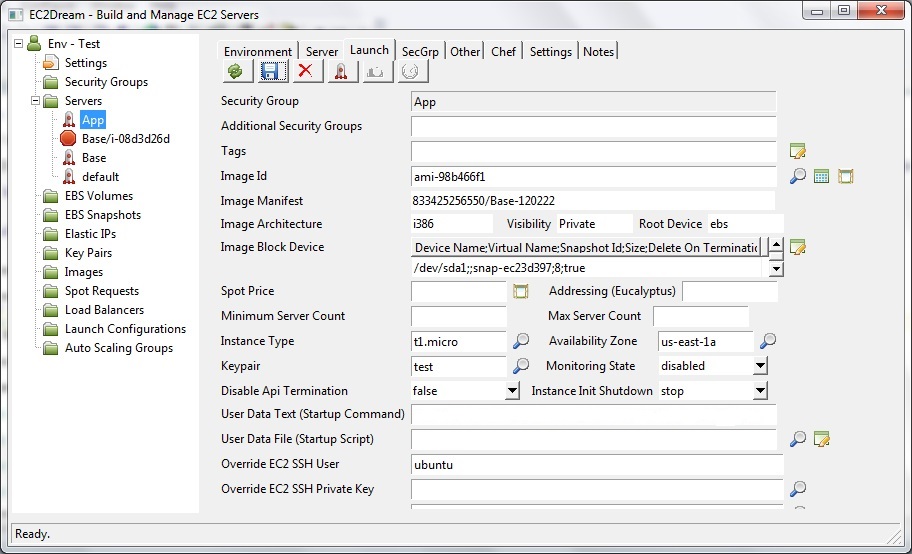912x554 pixels.
Task: Click the table icon next to Image Id
Action: coord(821,176)
